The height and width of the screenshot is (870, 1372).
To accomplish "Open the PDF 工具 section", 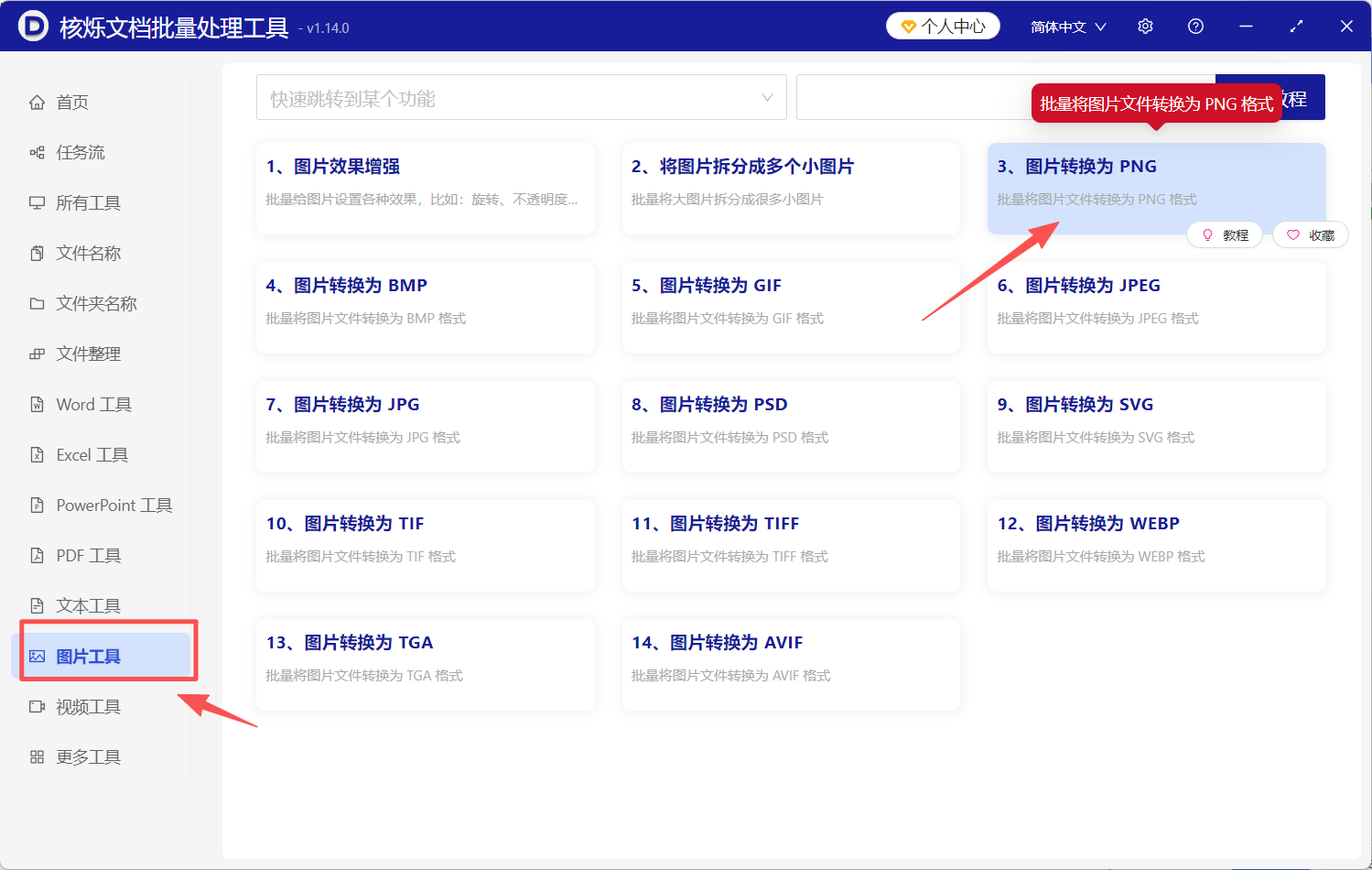I will click(89, 555).
